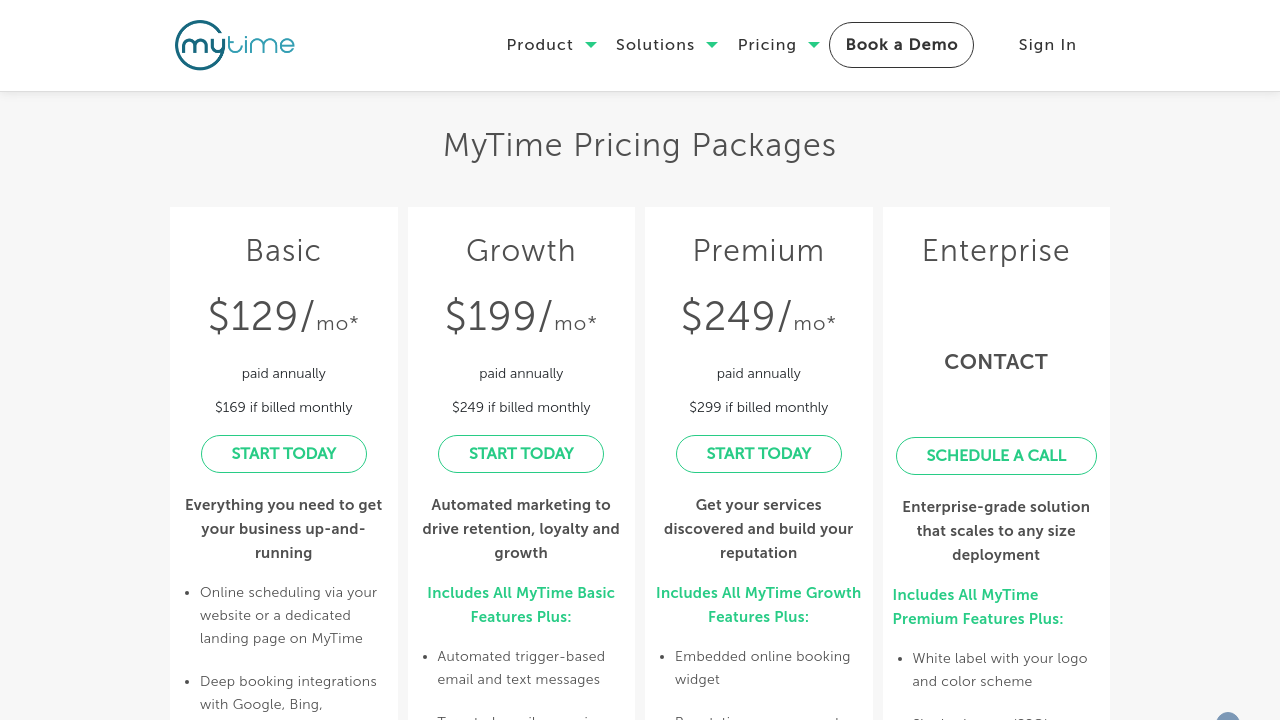Schedule a call for Enterprise
The width and height of the screenshot is (1280, 720).
[996, 456]
